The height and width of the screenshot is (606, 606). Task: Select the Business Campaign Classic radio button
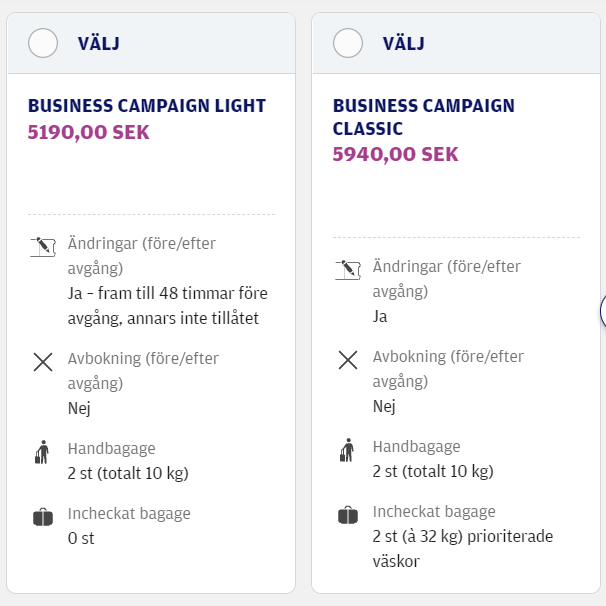(348, 43)
